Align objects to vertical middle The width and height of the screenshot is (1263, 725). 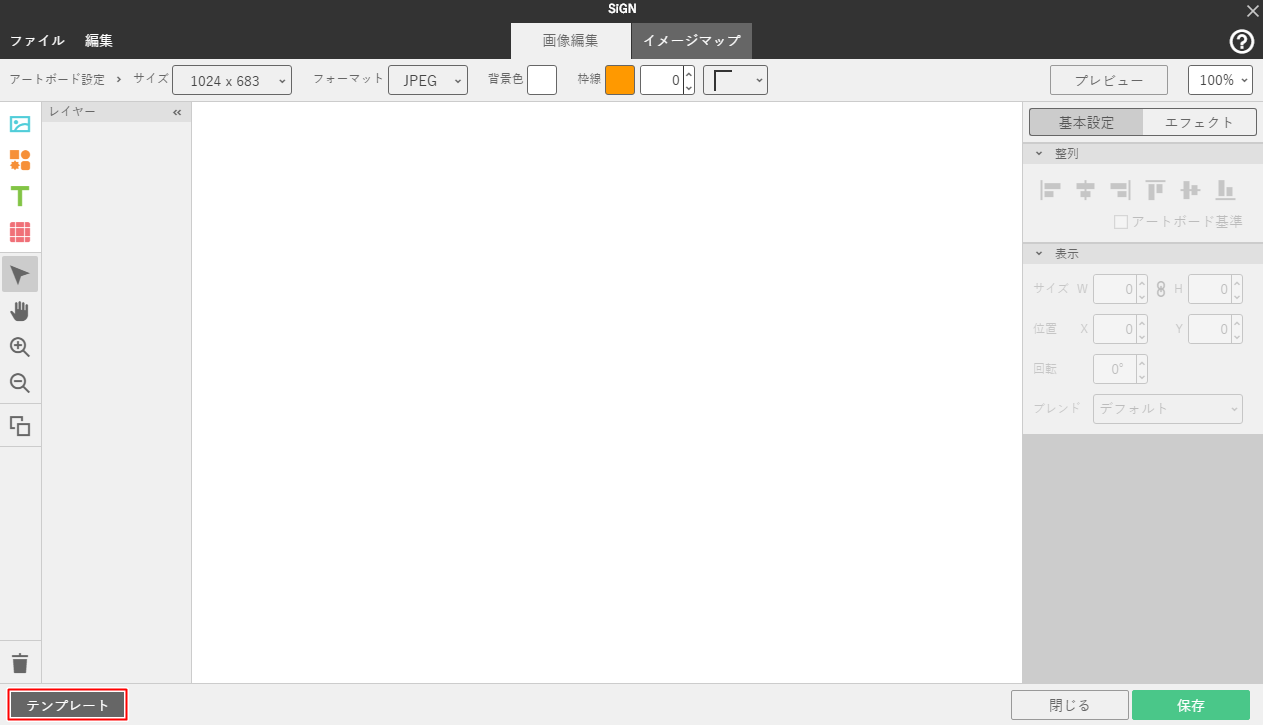[x=1190, y=189]
